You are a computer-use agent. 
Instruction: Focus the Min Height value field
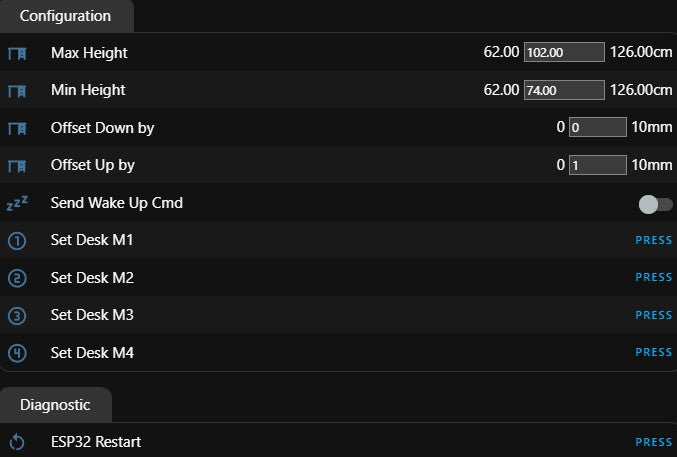click(x=564, y=90)
